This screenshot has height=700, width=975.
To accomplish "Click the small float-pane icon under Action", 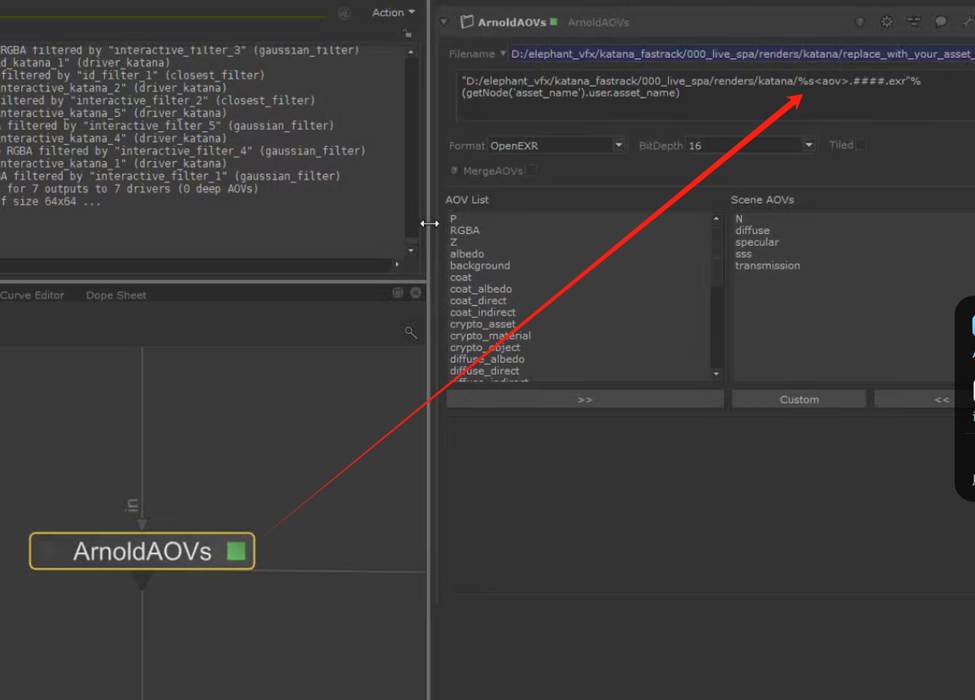I will [x=407, y=33].
